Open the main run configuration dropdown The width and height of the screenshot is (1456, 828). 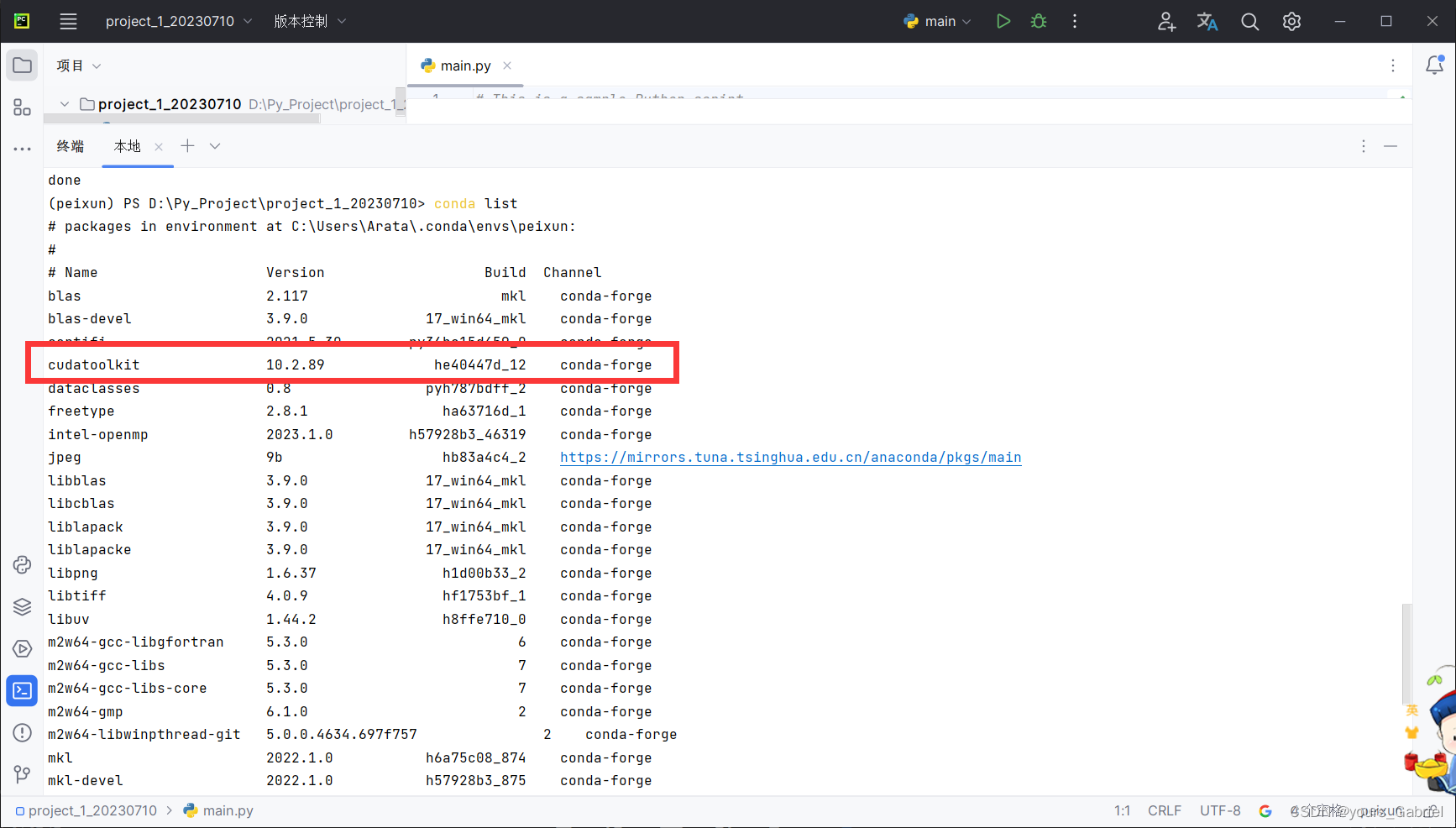(938, 22)
